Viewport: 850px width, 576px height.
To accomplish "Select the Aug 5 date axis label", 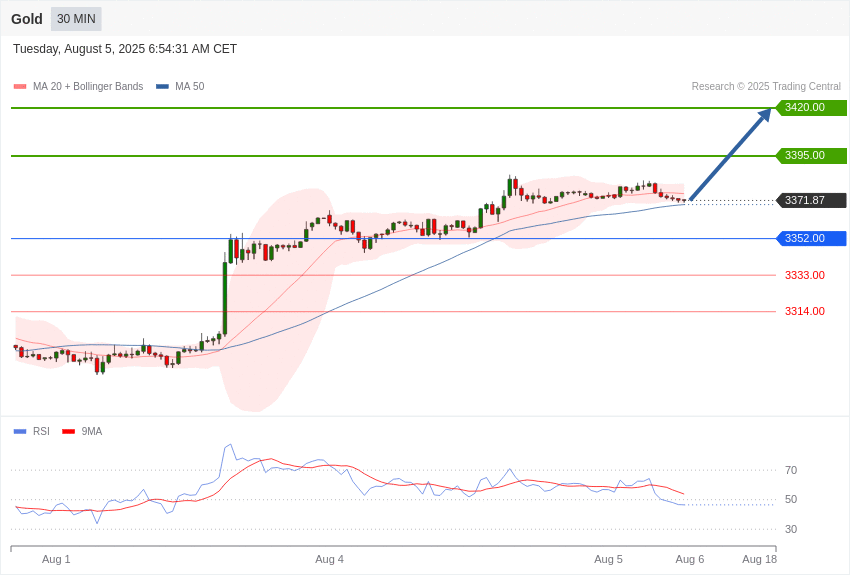I will point(608,559).
